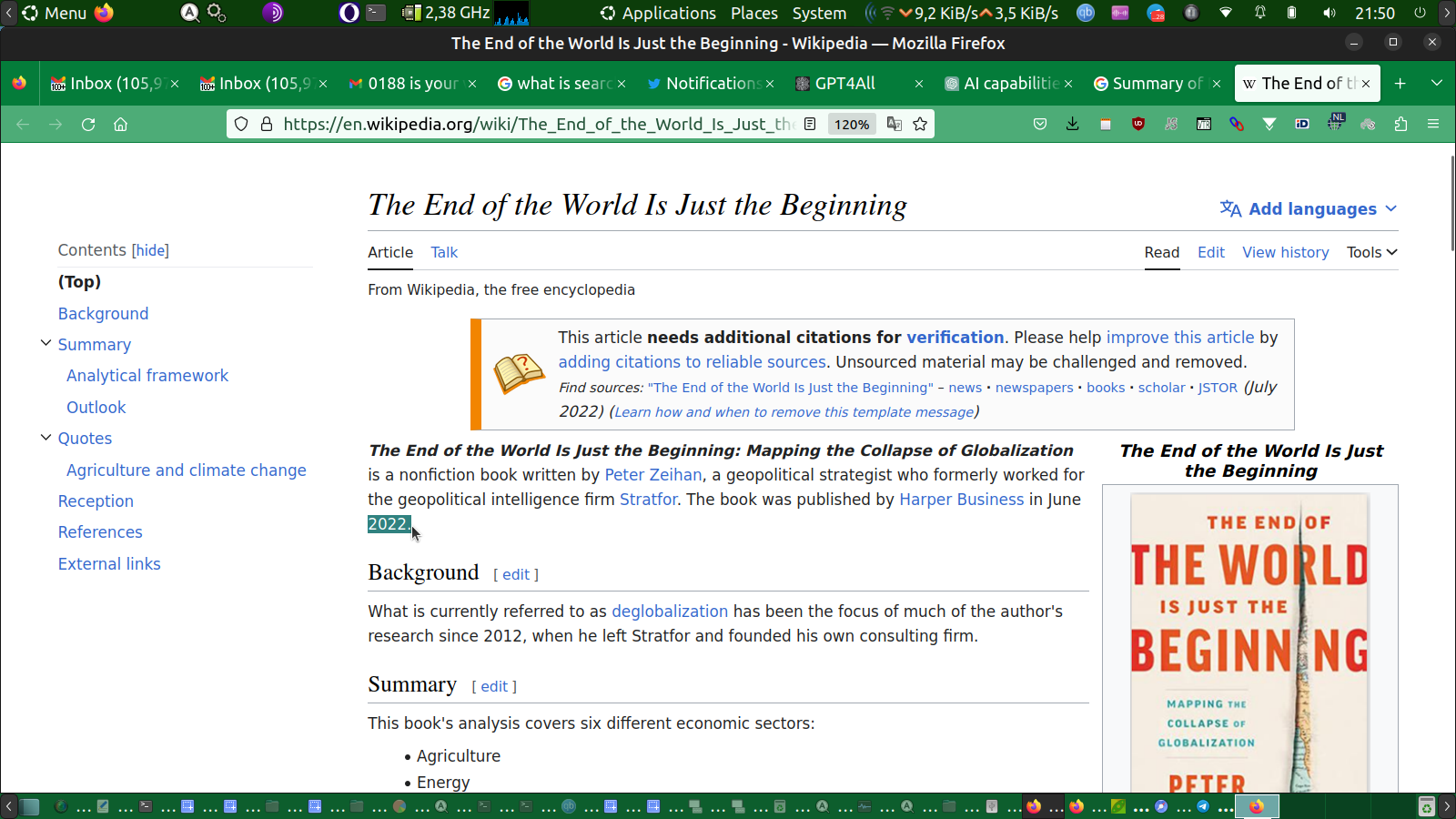1456x819 pixels.
Task: Switch to 'what is search' Google tab
Action: tap(562, 84)
